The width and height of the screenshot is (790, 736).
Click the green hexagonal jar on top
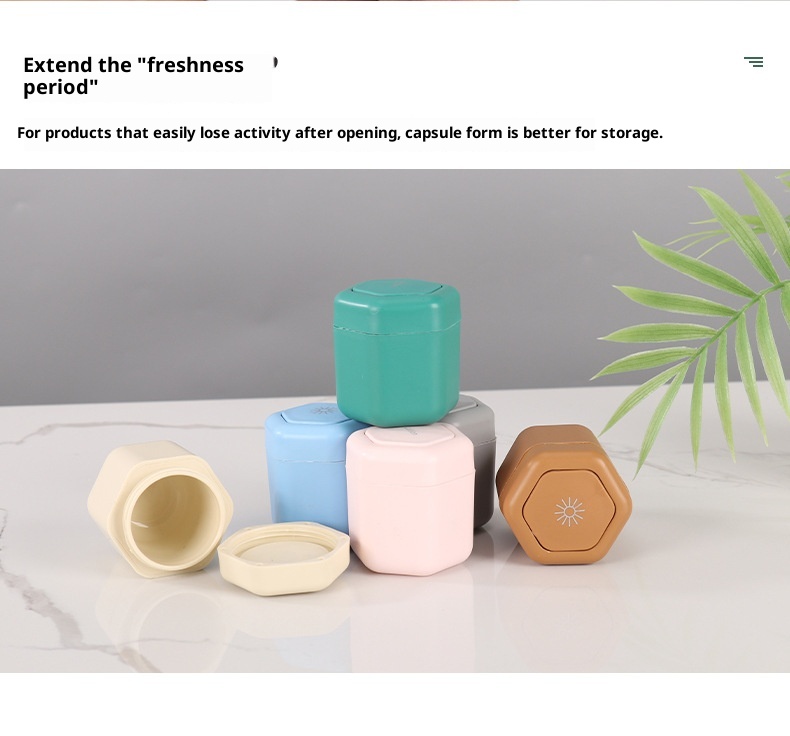(x=397, y=353)
